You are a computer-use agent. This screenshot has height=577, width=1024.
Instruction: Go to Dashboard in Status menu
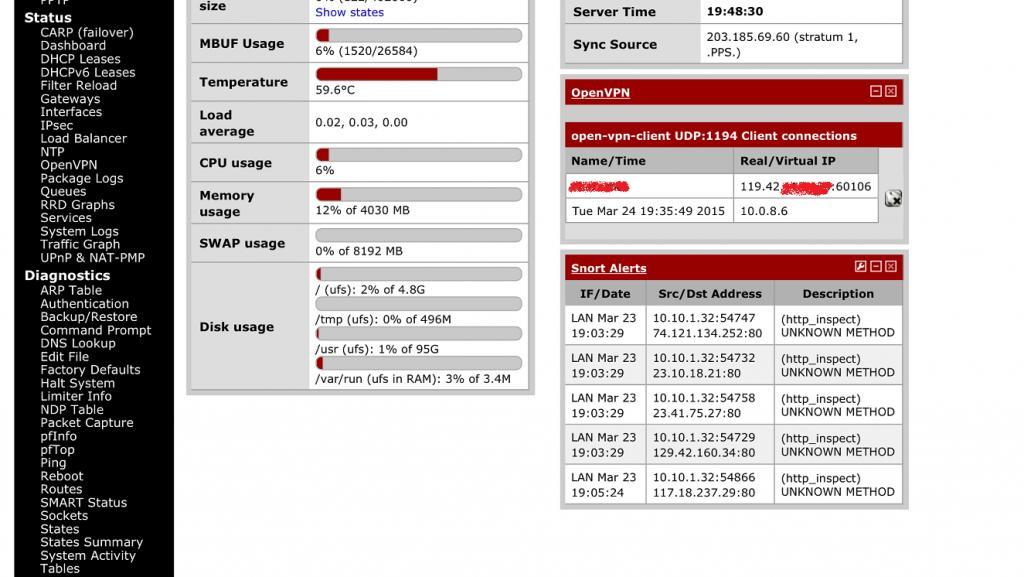coord(73,46)
